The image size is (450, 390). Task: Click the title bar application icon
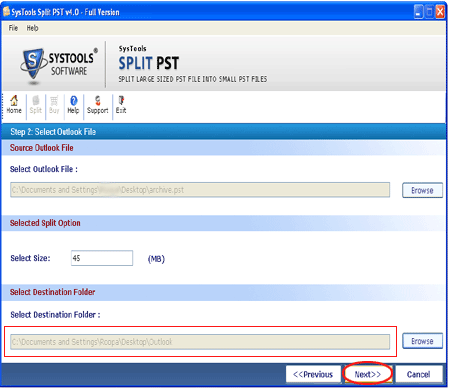pyautogui.click(x=6, y=12)
